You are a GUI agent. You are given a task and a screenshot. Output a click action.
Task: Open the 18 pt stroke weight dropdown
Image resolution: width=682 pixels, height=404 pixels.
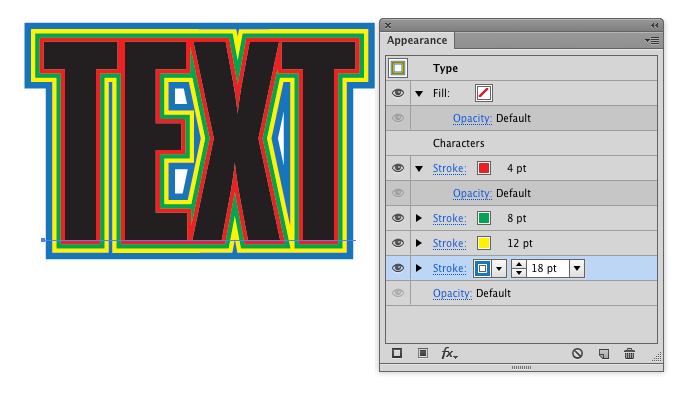tap(577, 269)
